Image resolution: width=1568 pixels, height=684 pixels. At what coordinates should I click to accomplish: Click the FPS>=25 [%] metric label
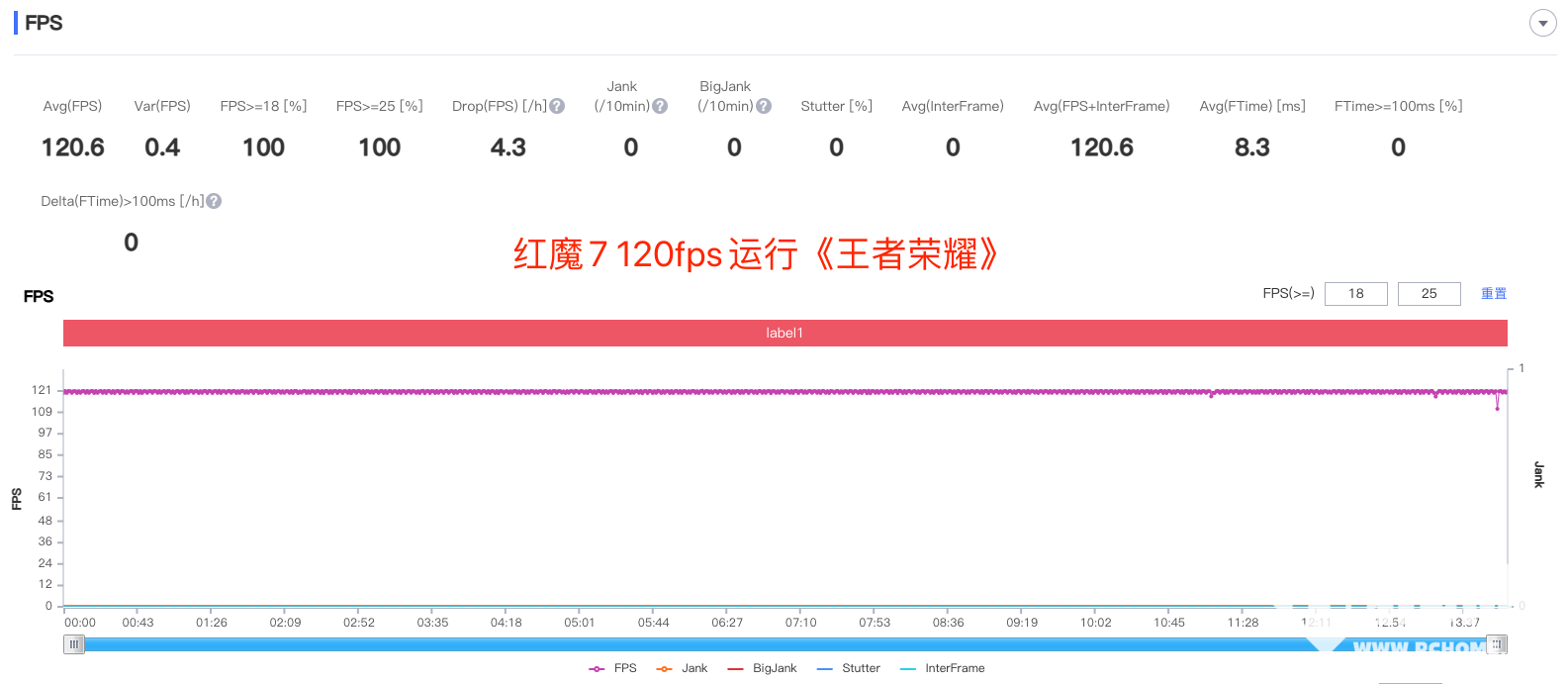[379, 106]
